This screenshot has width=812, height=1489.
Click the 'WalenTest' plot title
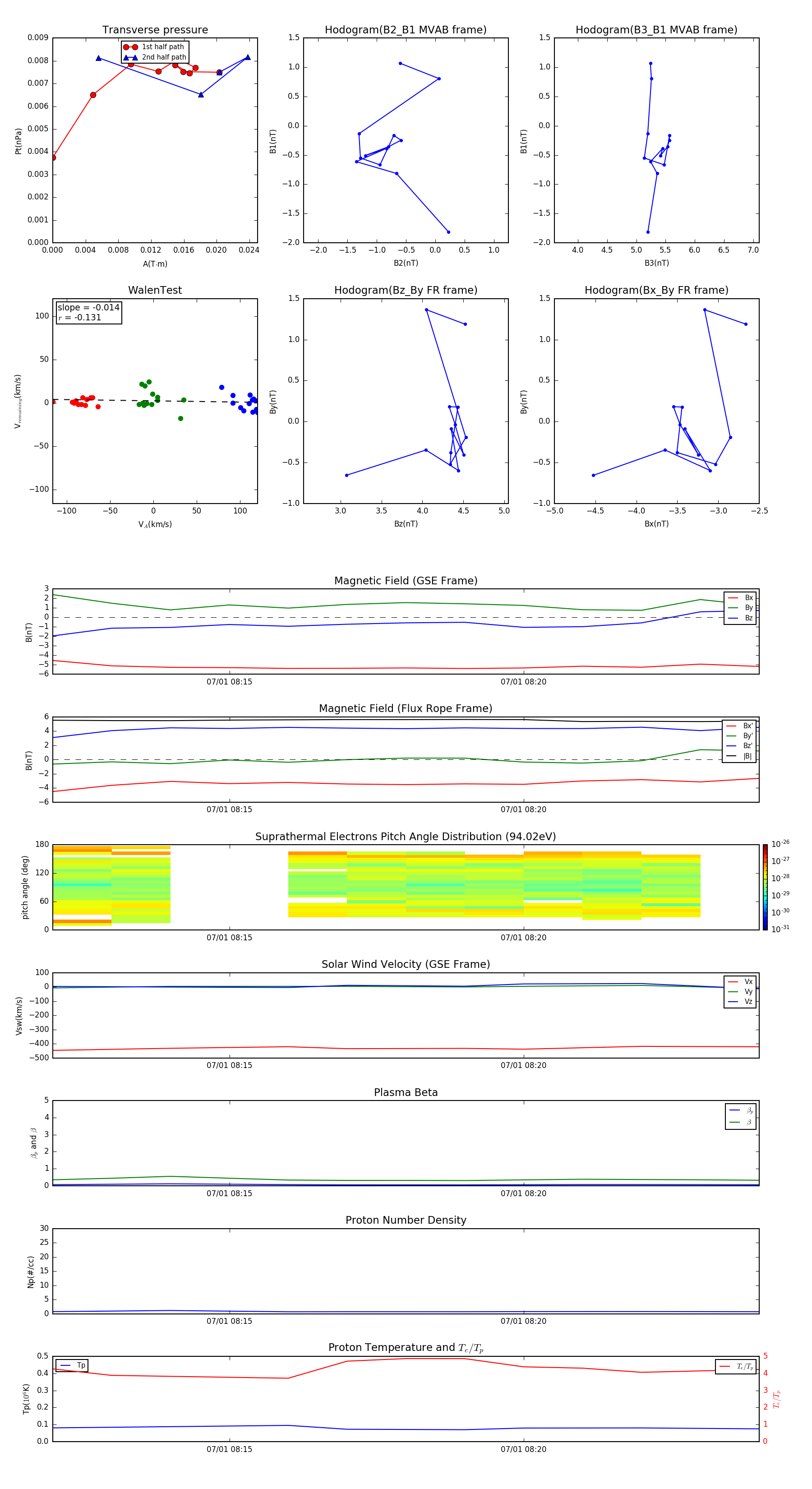[x=155, y=290]
